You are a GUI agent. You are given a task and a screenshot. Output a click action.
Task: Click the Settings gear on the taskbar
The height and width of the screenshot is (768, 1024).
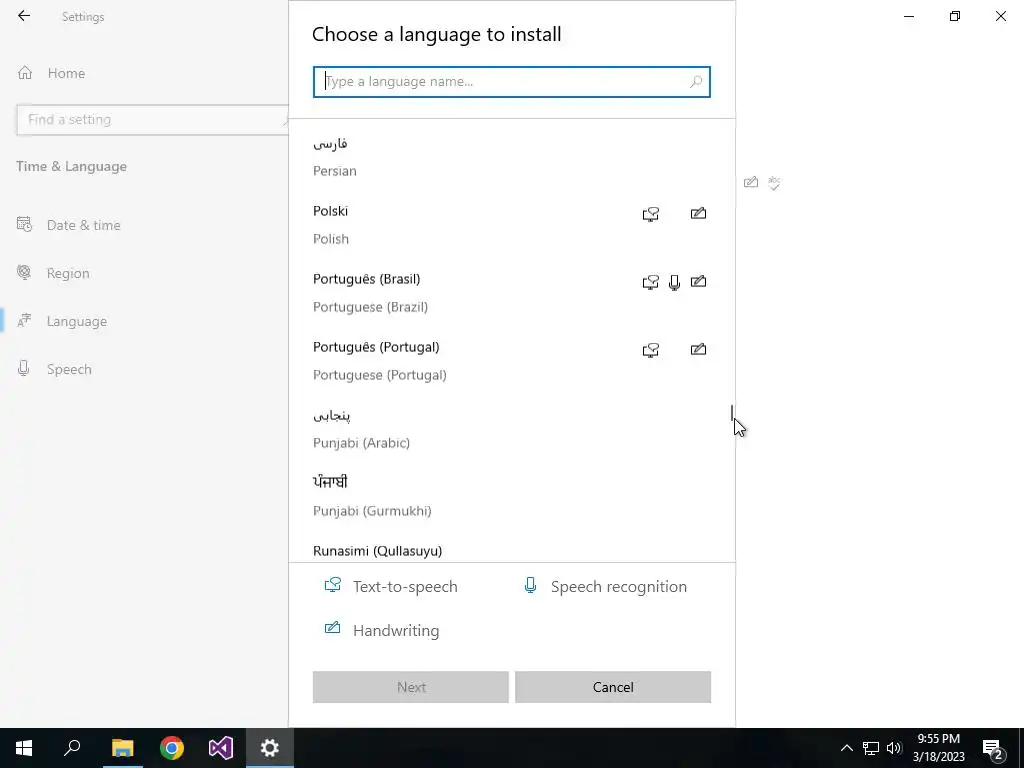click(270, 748)
